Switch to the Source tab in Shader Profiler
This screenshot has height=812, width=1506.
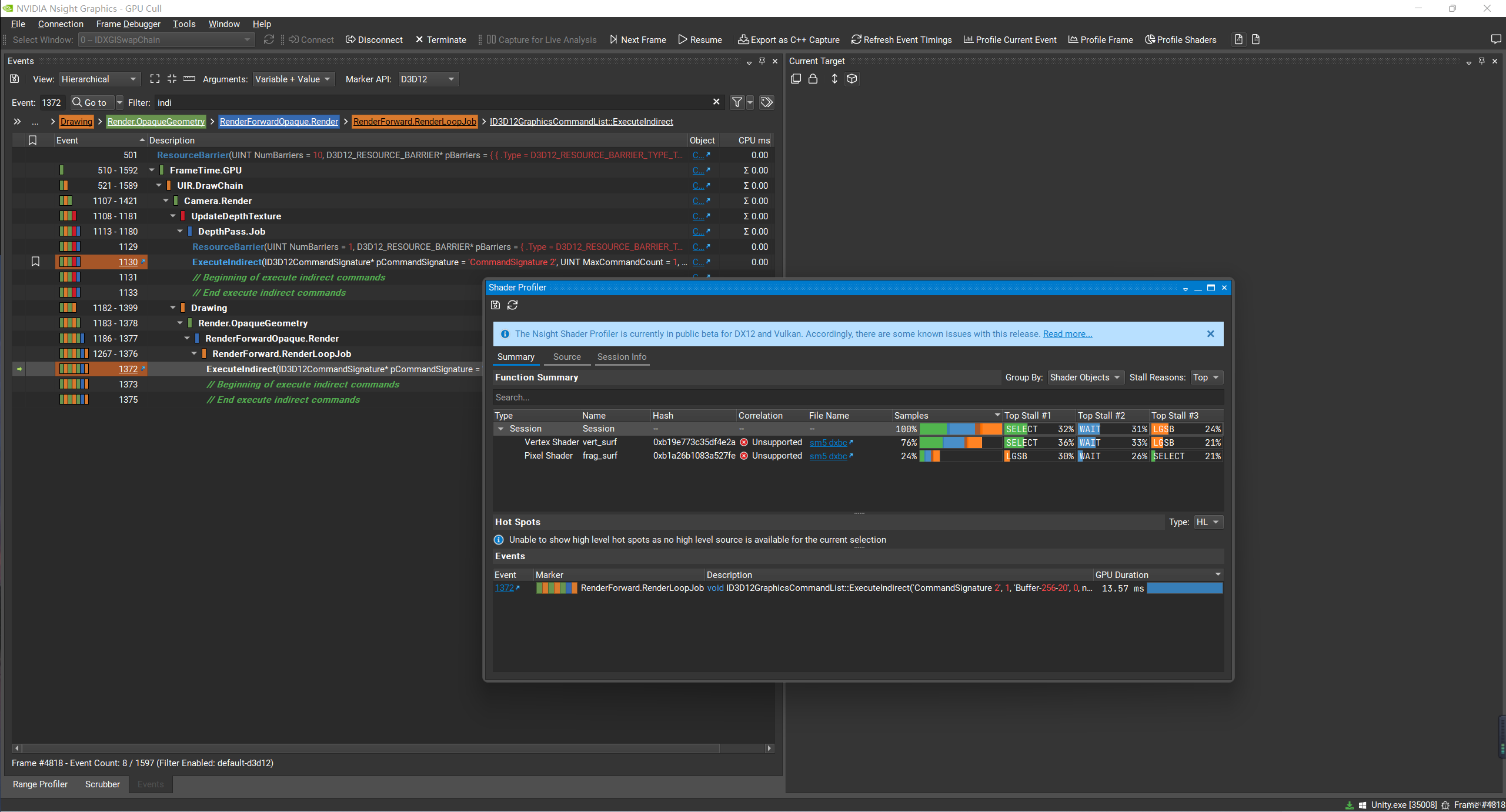567,357
